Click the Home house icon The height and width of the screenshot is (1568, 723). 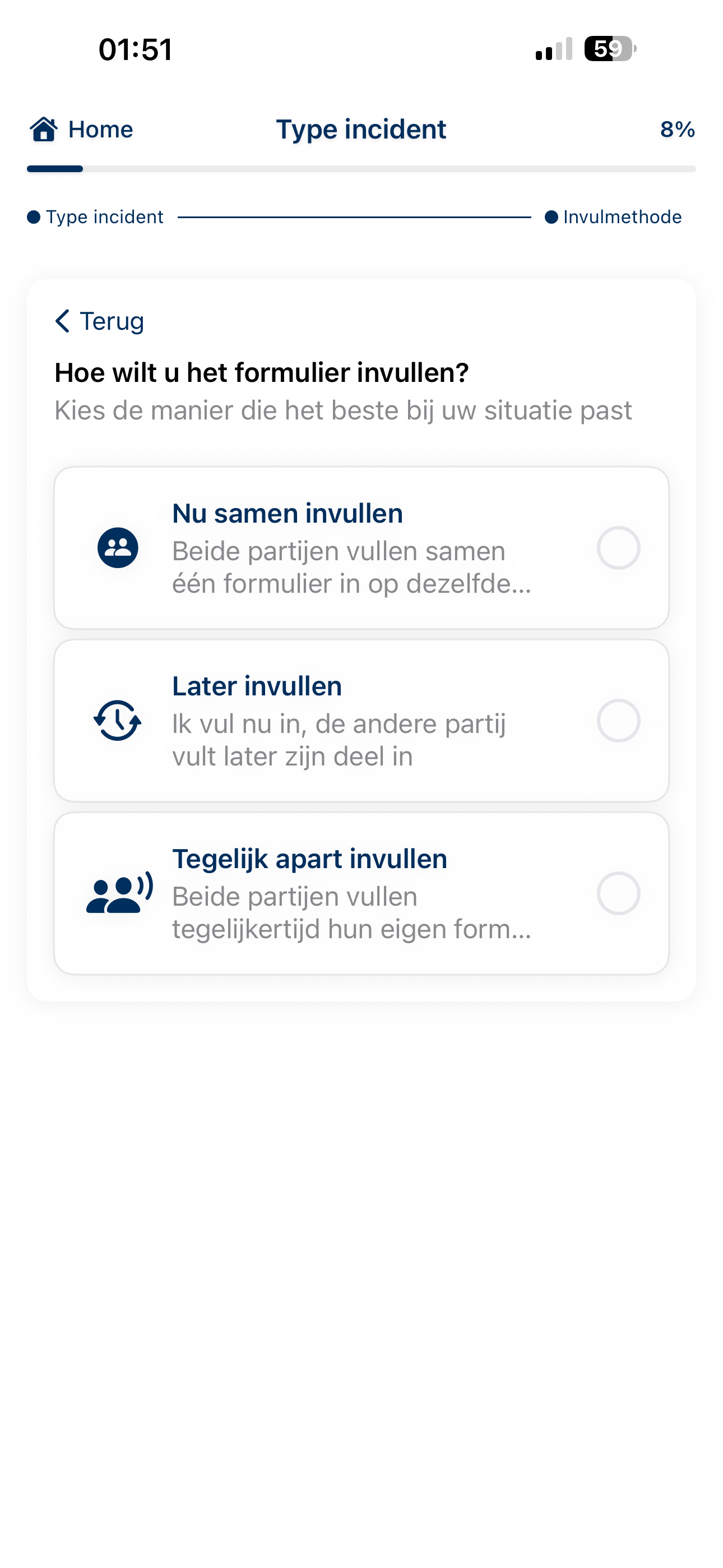[44, 129]
